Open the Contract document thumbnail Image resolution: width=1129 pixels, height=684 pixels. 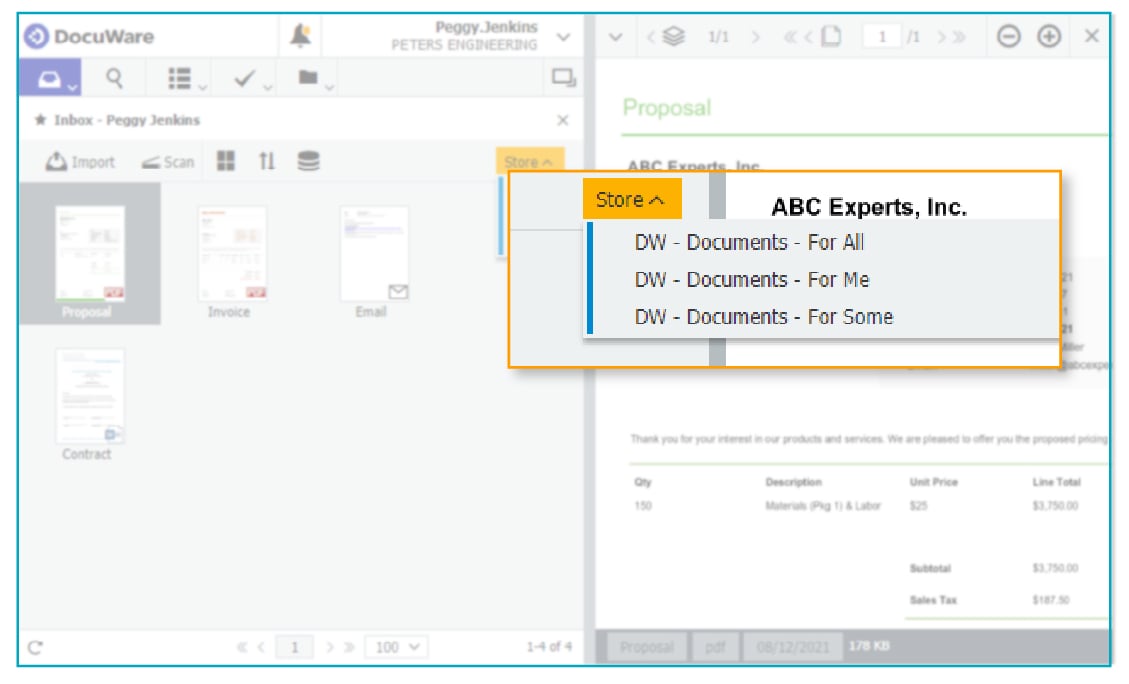pyautogui.click(x=89, y=398)
